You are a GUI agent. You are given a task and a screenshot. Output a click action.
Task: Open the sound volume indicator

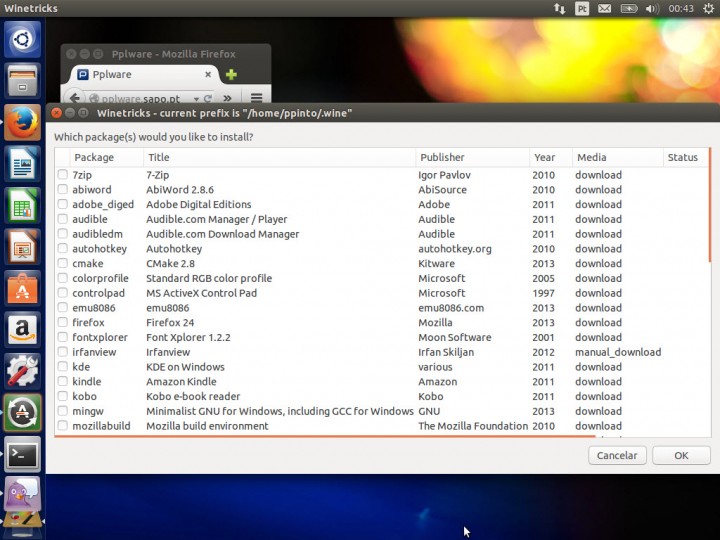pos(652,8)
